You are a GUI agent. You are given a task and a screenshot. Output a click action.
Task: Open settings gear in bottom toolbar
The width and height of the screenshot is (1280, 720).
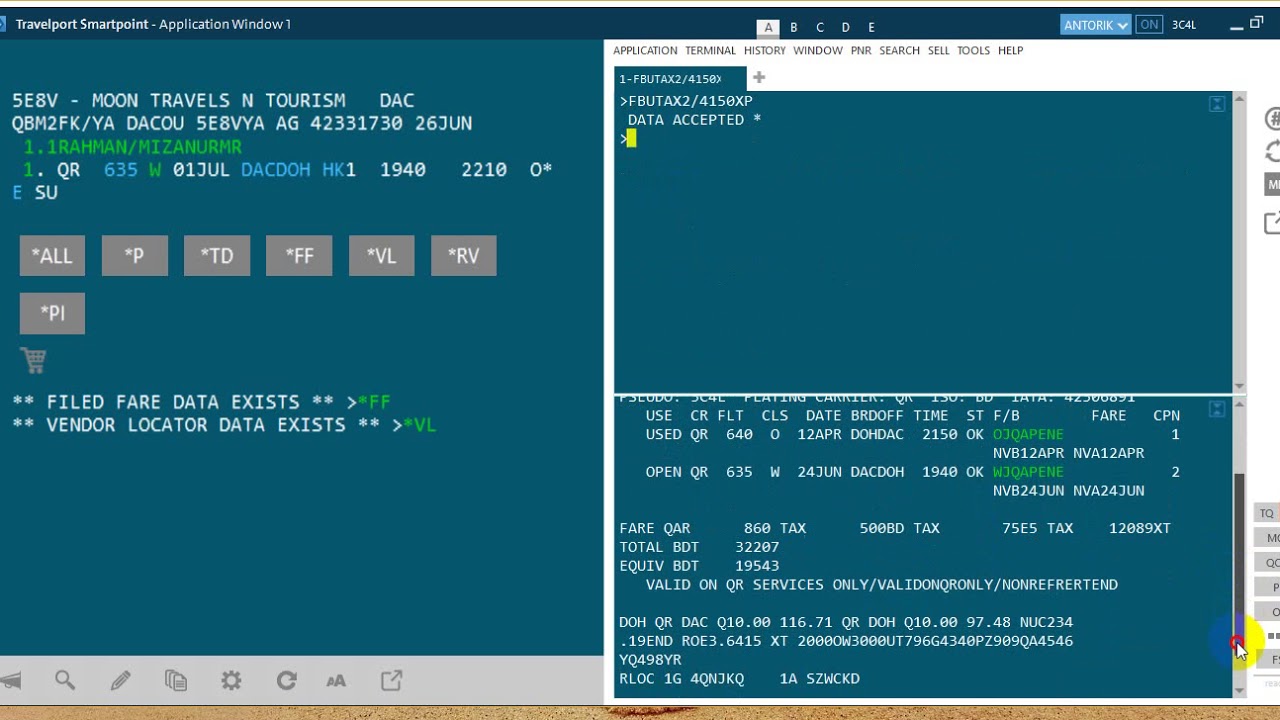(x=231, y=681)
